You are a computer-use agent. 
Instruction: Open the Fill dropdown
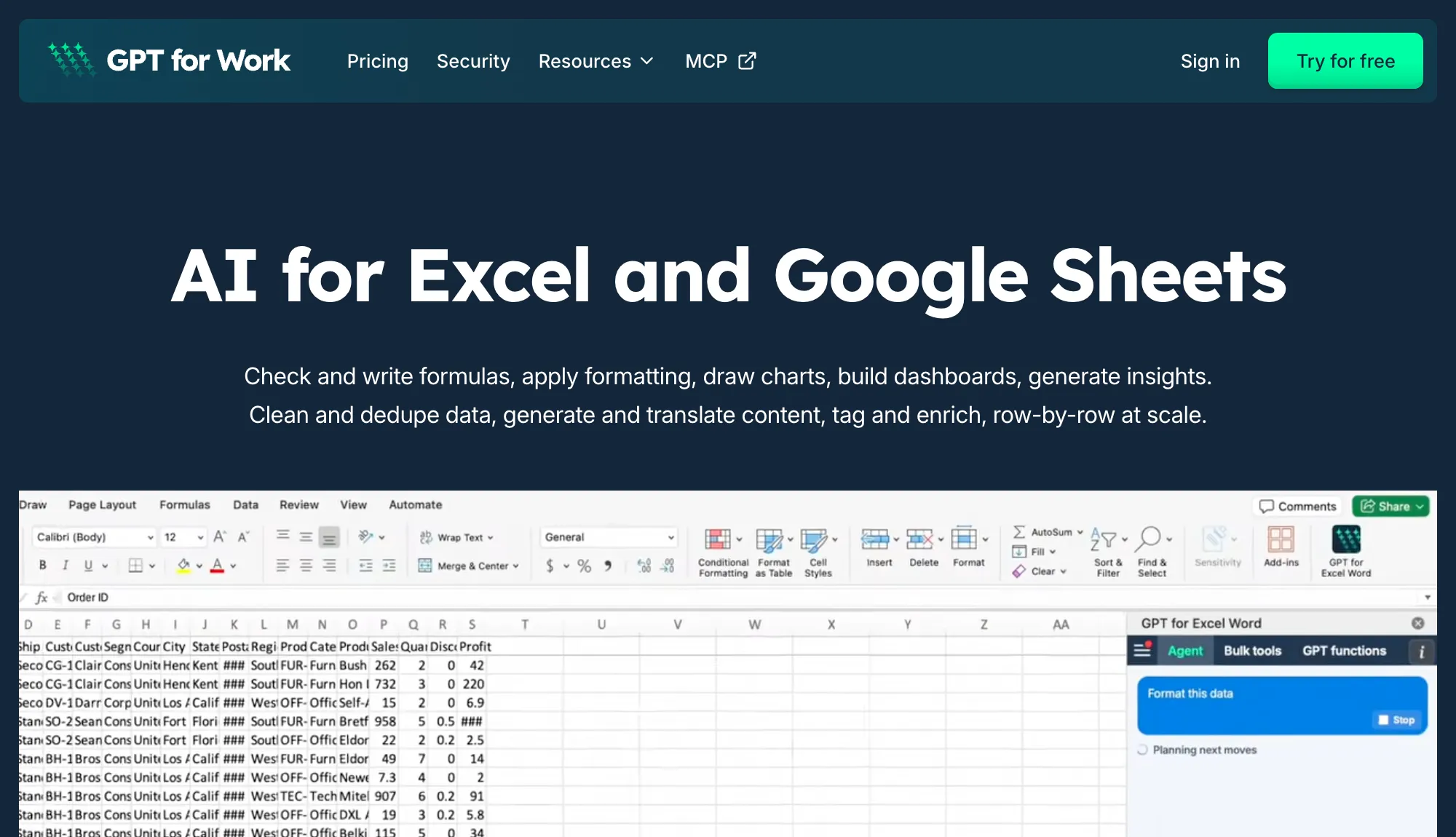[x=1034, y=552]
